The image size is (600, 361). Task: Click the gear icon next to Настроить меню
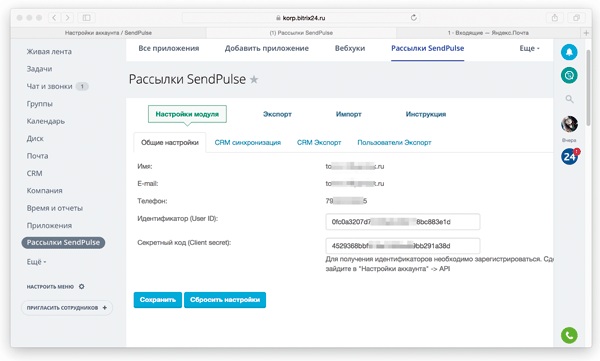[x=82, y=286]
